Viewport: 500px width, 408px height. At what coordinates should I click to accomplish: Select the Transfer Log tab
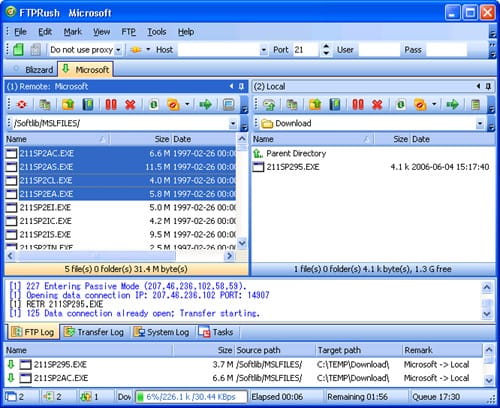point(94,332)
